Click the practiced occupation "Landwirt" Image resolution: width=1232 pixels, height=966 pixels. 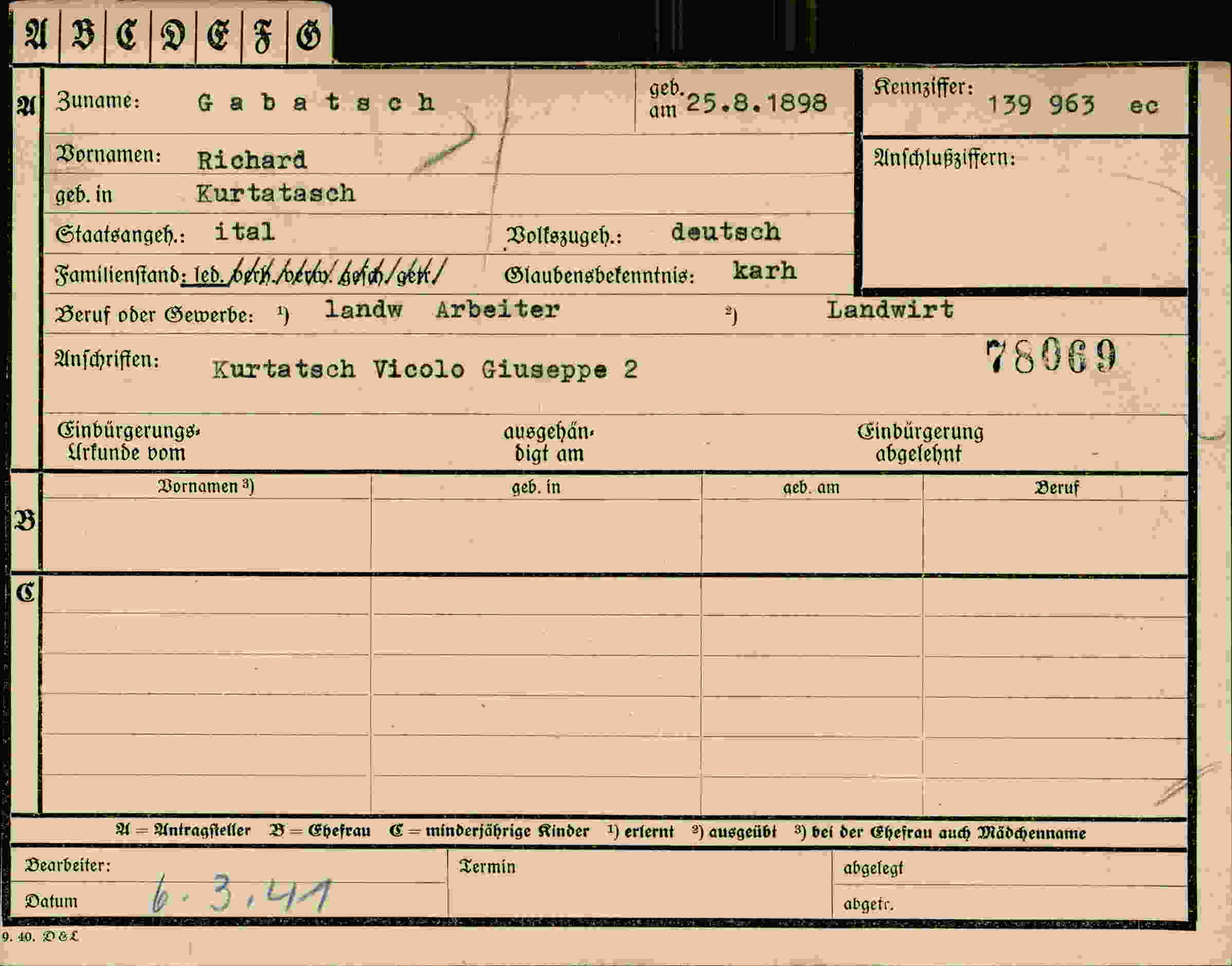[890, 310]
